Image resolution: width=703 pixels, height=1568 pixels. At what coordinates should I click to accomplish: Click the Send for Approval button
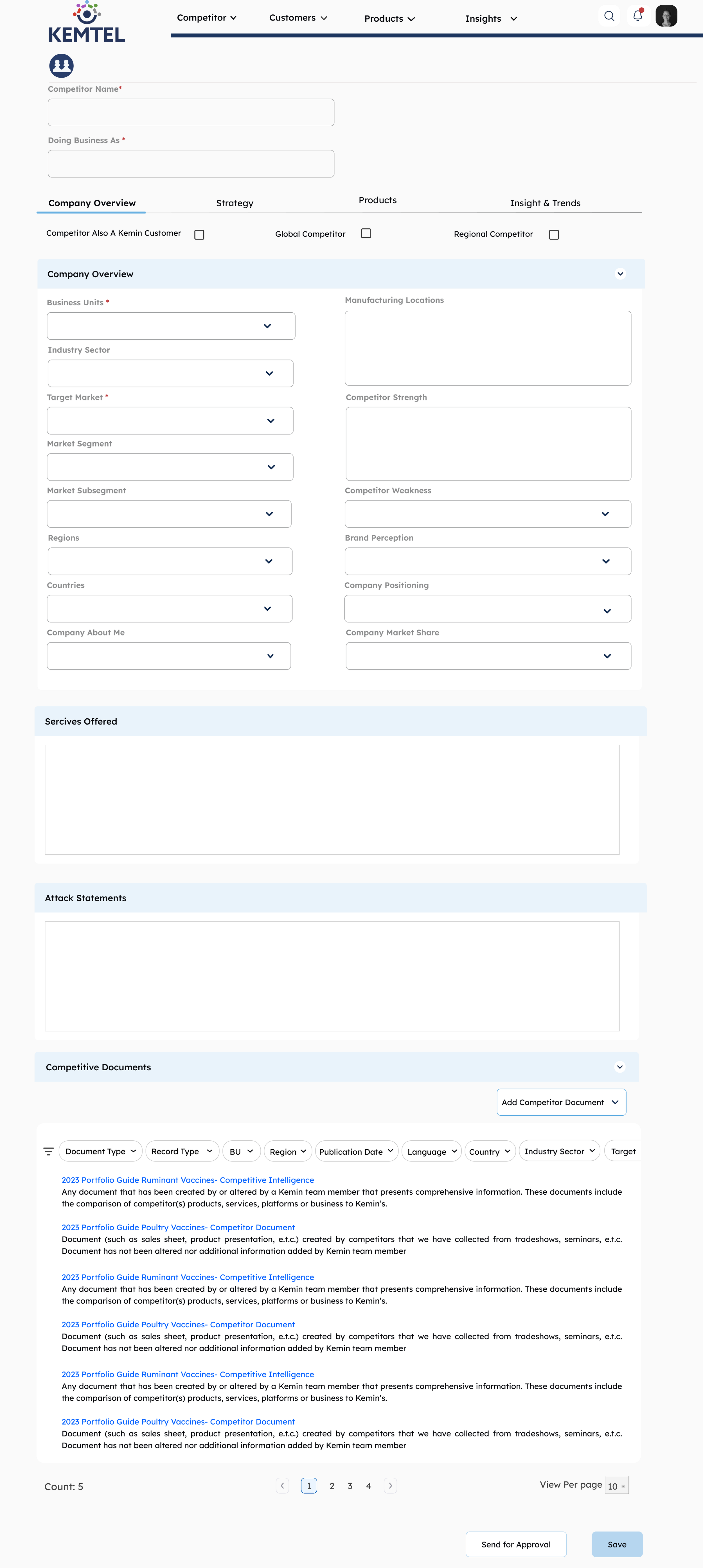[515, 1544]
